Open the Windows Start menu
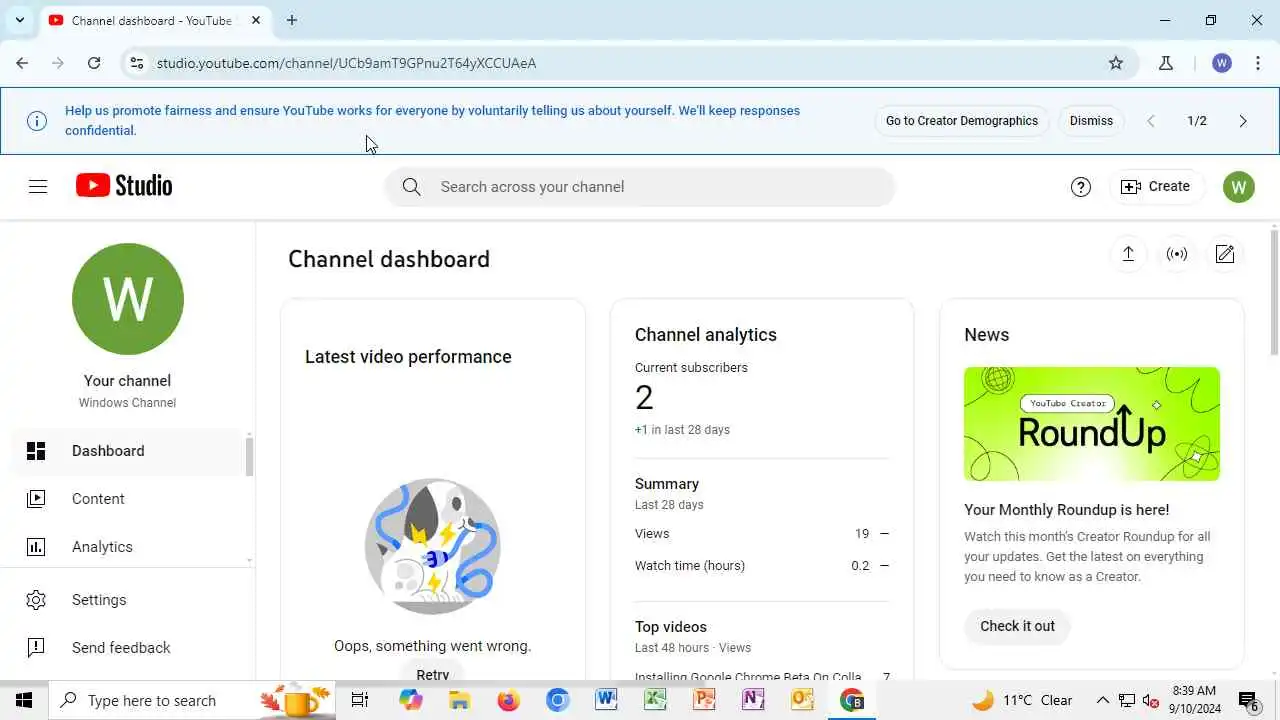Screen dimensions: 1280x720 pyautogui.click(x=24, y=700)
